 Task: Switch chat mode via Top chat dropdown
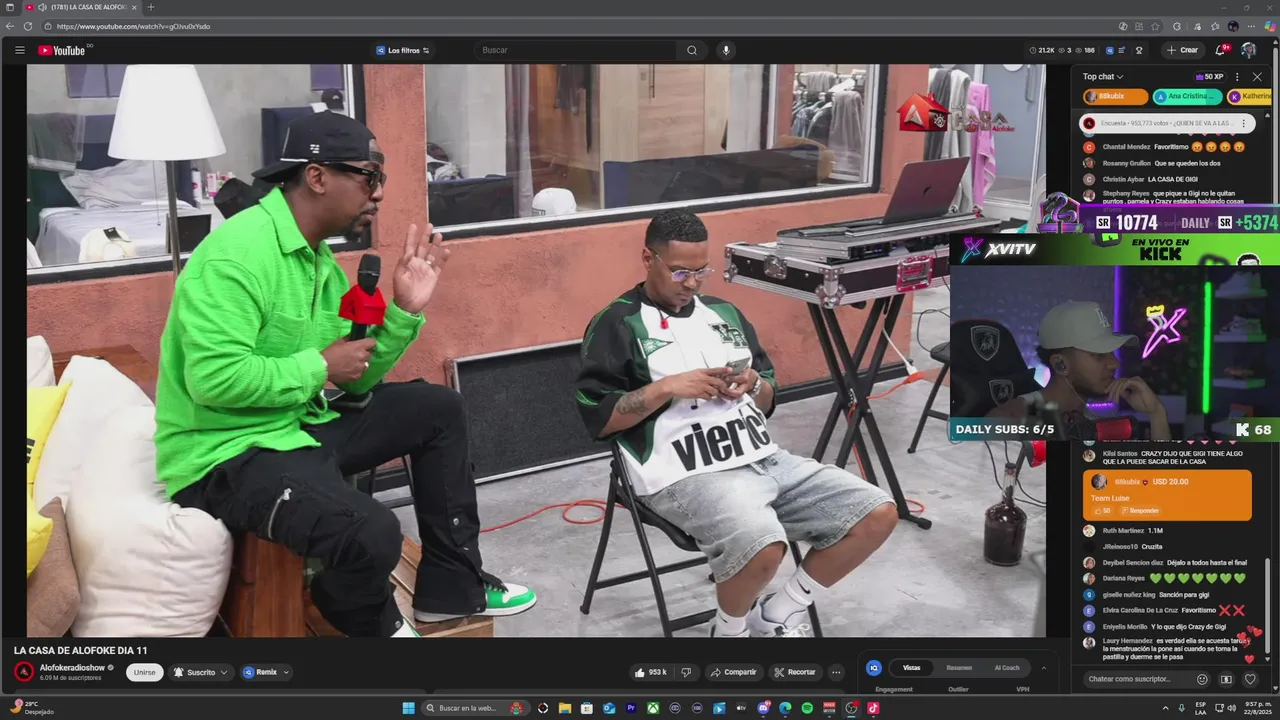coord(1103,77)
